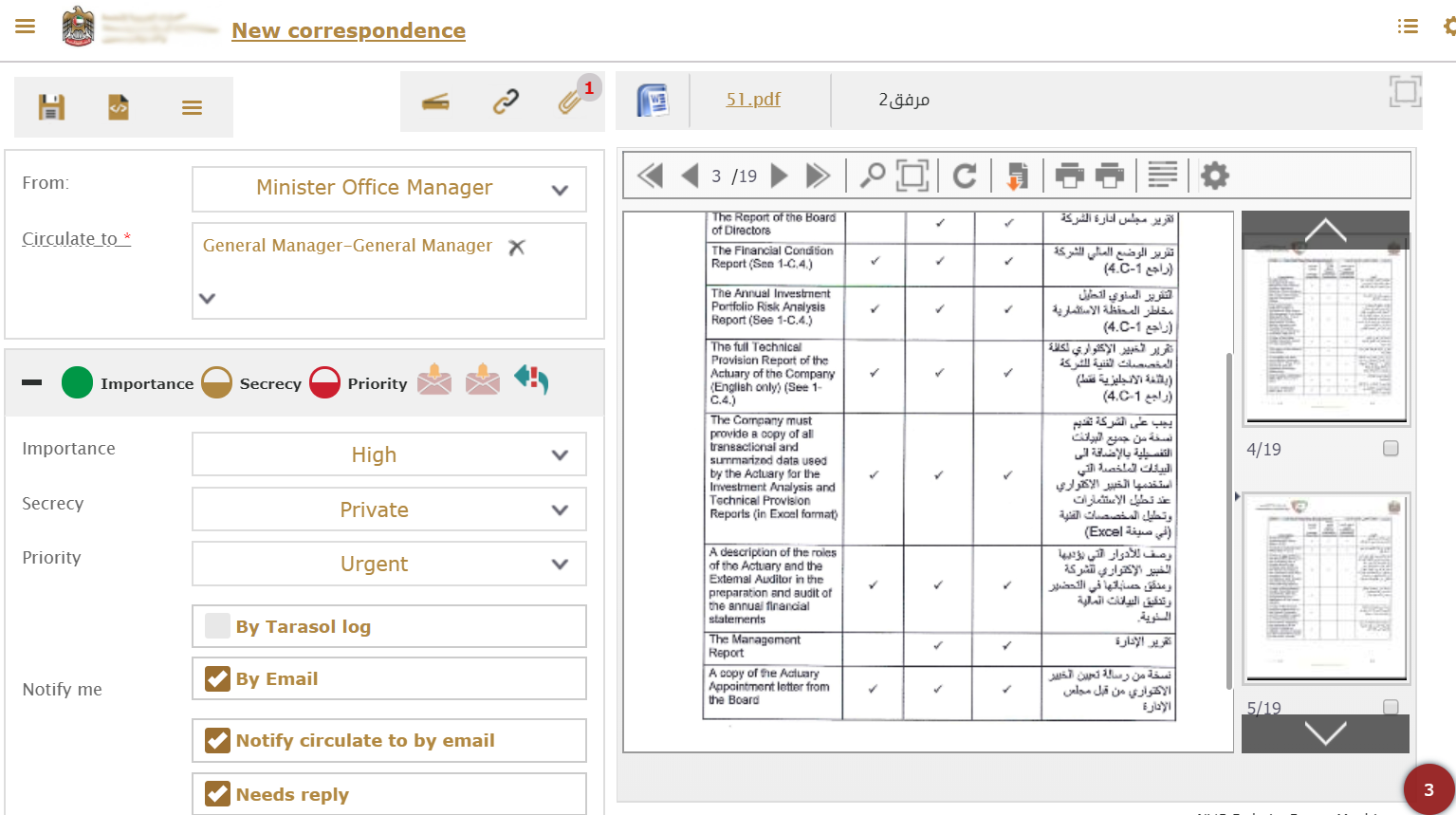
Task: Click the magnifier zoom icon in viewer
Action: (x=872, y=176)
